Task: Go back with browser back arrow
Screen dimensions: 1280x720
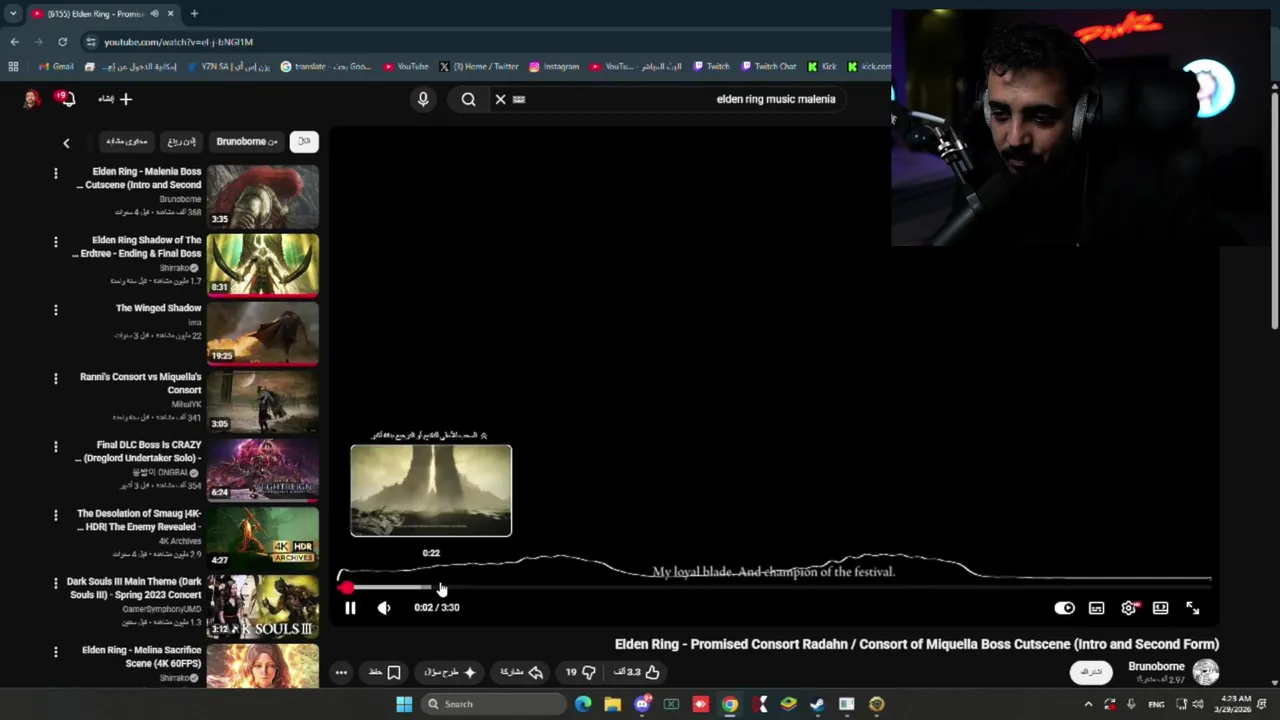Action: (14, 42)
